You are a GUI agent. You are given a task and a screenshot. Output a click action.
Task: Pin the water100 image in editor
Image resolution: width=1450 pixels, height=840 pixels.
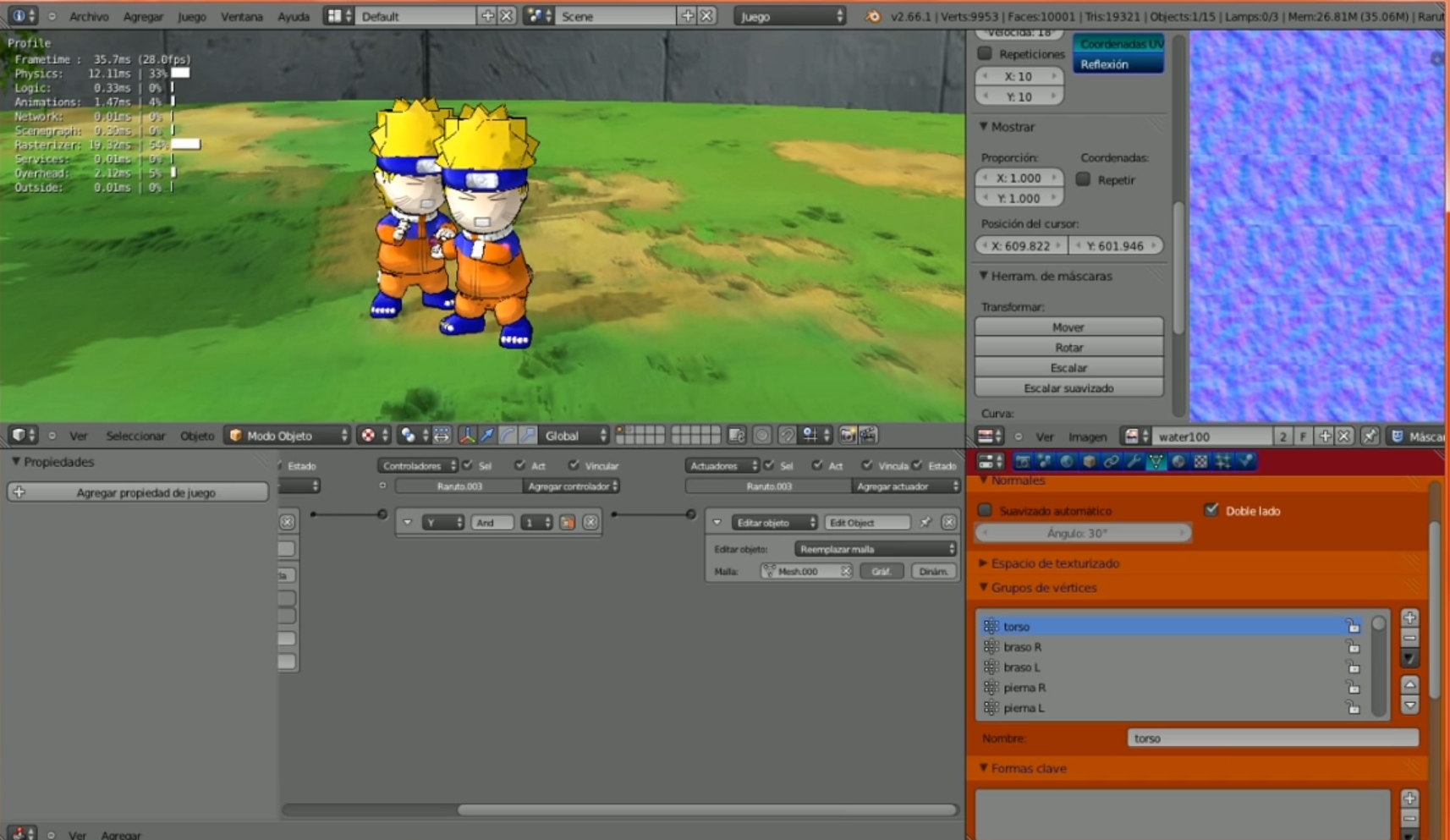point(1370,436)
